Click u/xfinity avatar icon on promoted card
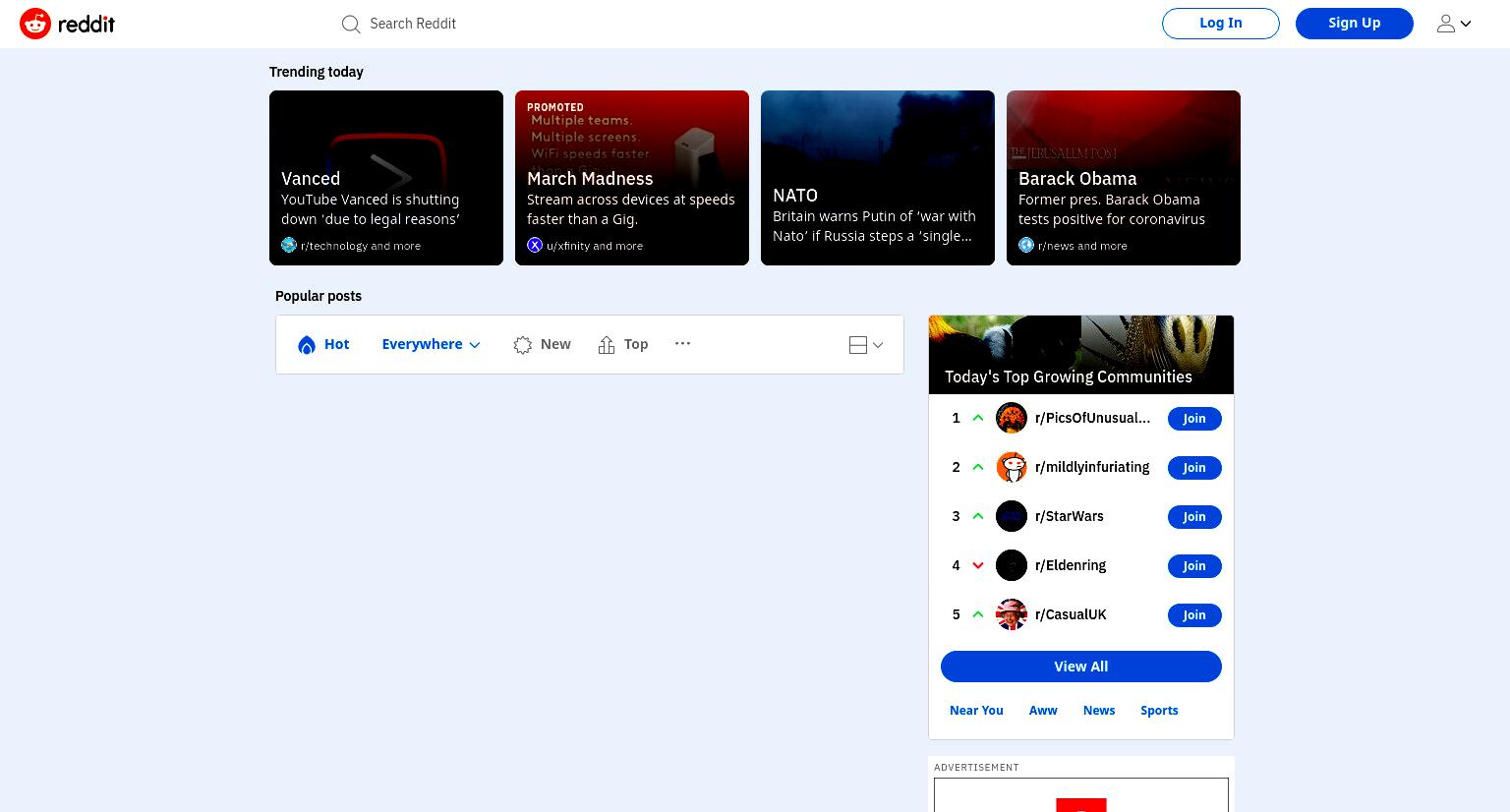This screenshot has height=812, width=1510. click(x=535, y=245)
